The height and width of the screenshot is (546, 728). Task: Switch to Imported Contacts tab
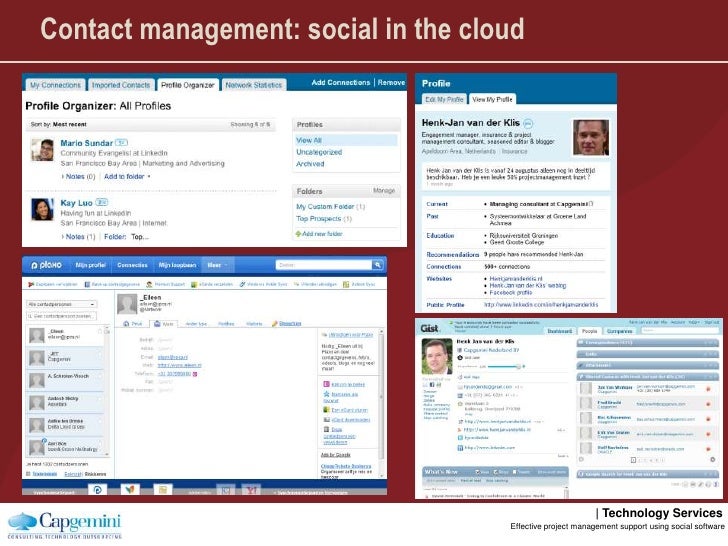pos(121,85)
